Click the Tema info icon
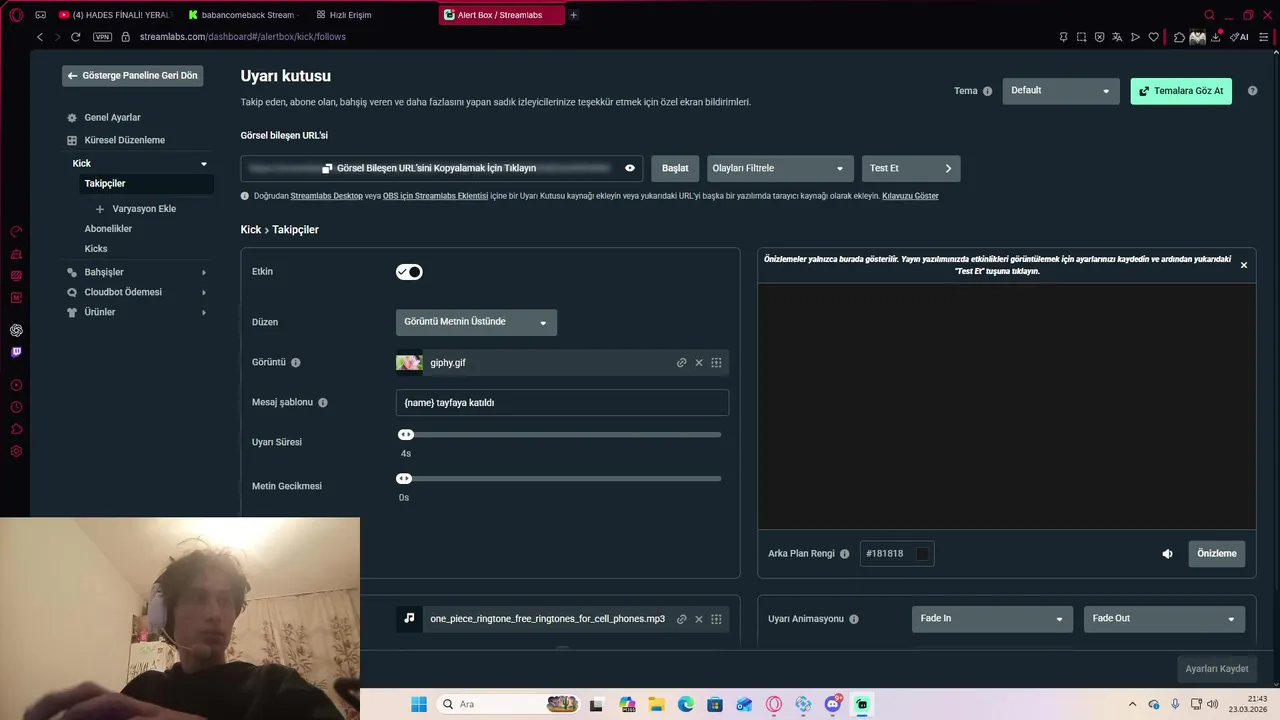 point(988,91)
